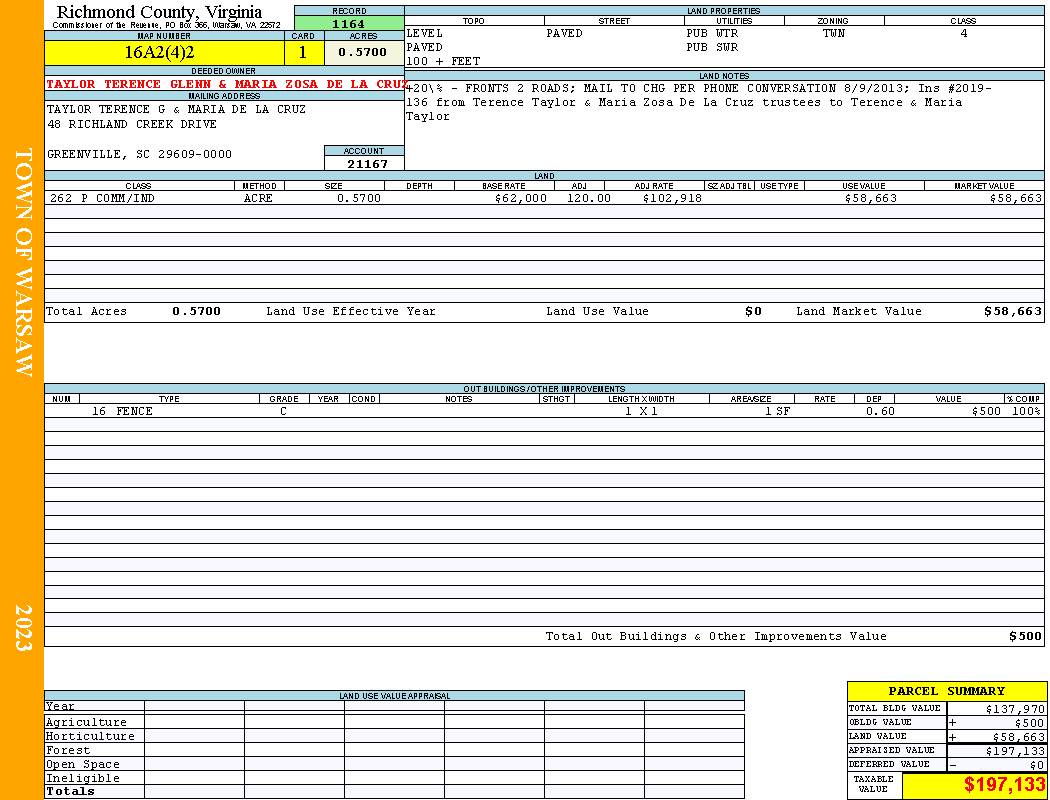Click the Land Notes text area

724,125
